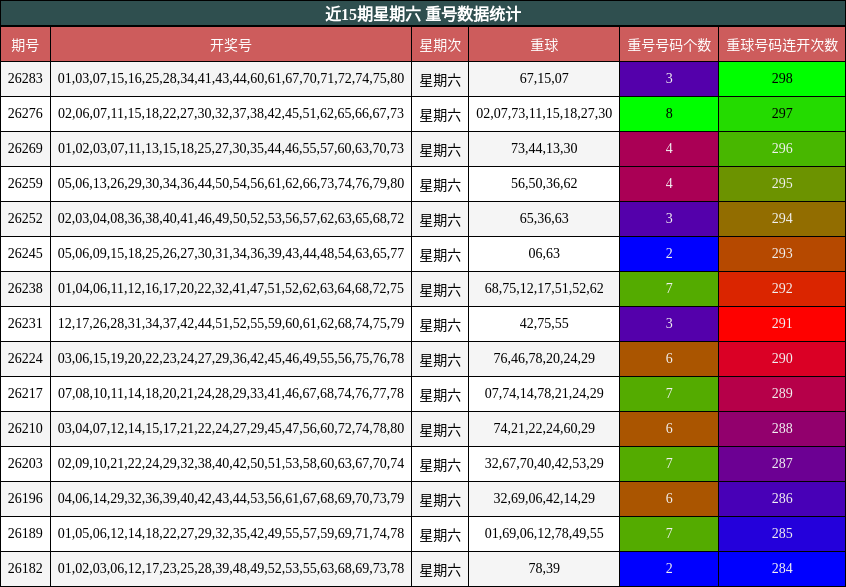Click the indigo 286 streak cell

[782, 499]
